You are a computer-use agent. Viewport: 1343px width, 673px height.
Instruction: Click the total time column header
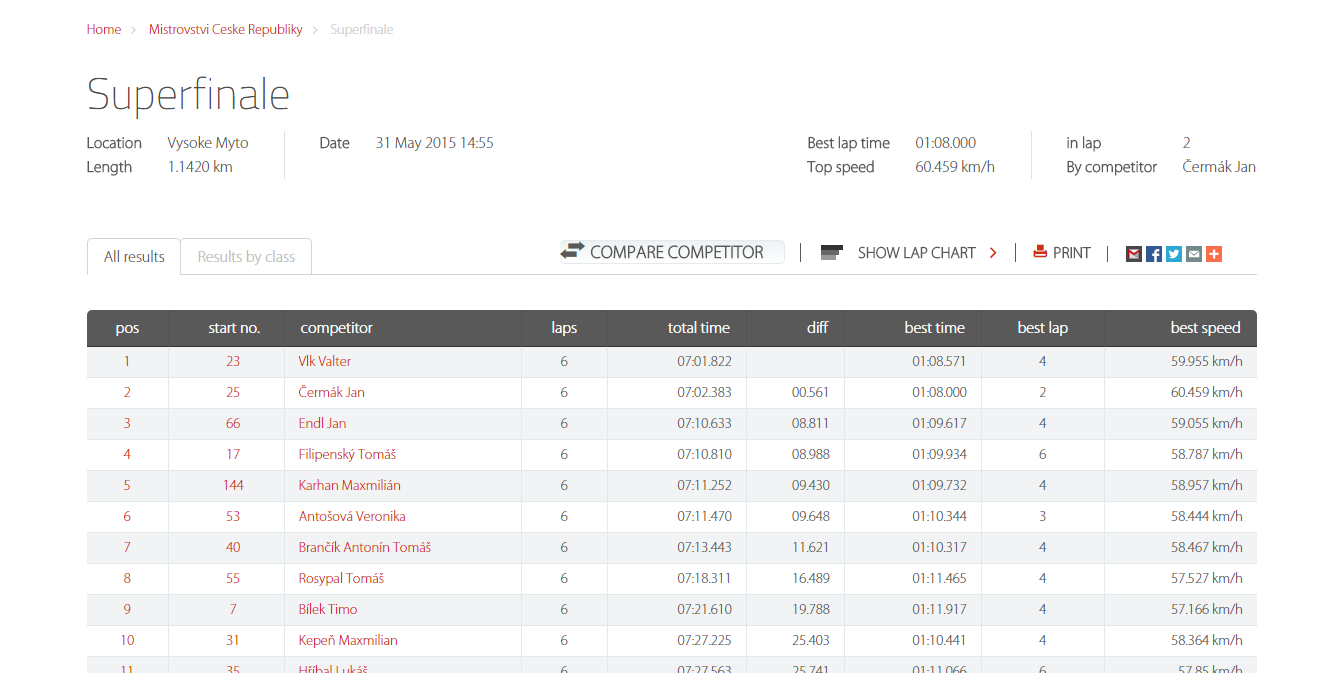click(x=698, y=328)
